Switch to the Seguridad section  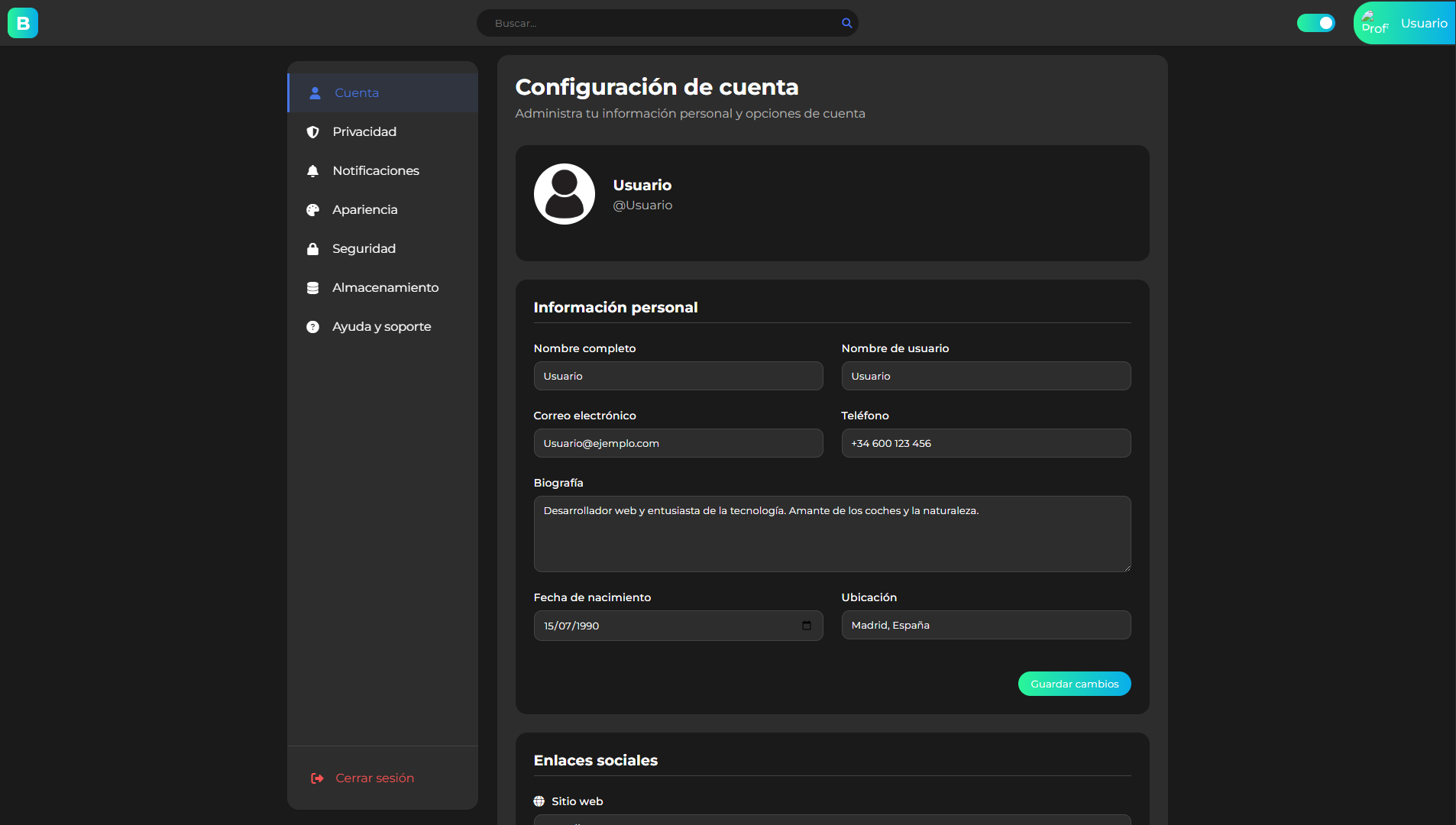pos(363,248)
